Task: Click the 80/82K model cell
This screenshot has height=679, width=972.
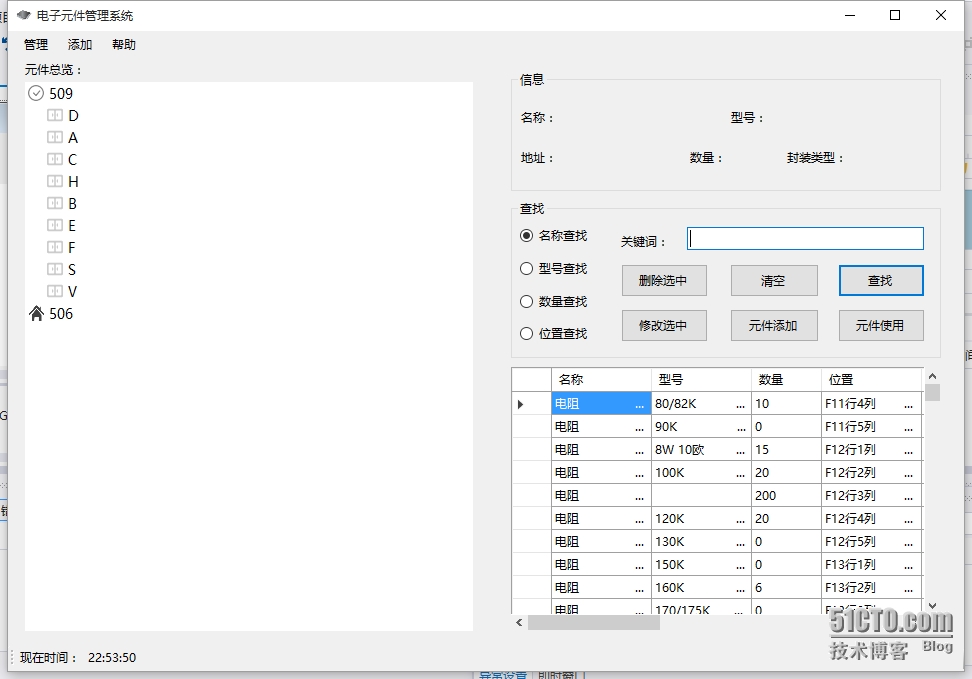Action: 701,404
